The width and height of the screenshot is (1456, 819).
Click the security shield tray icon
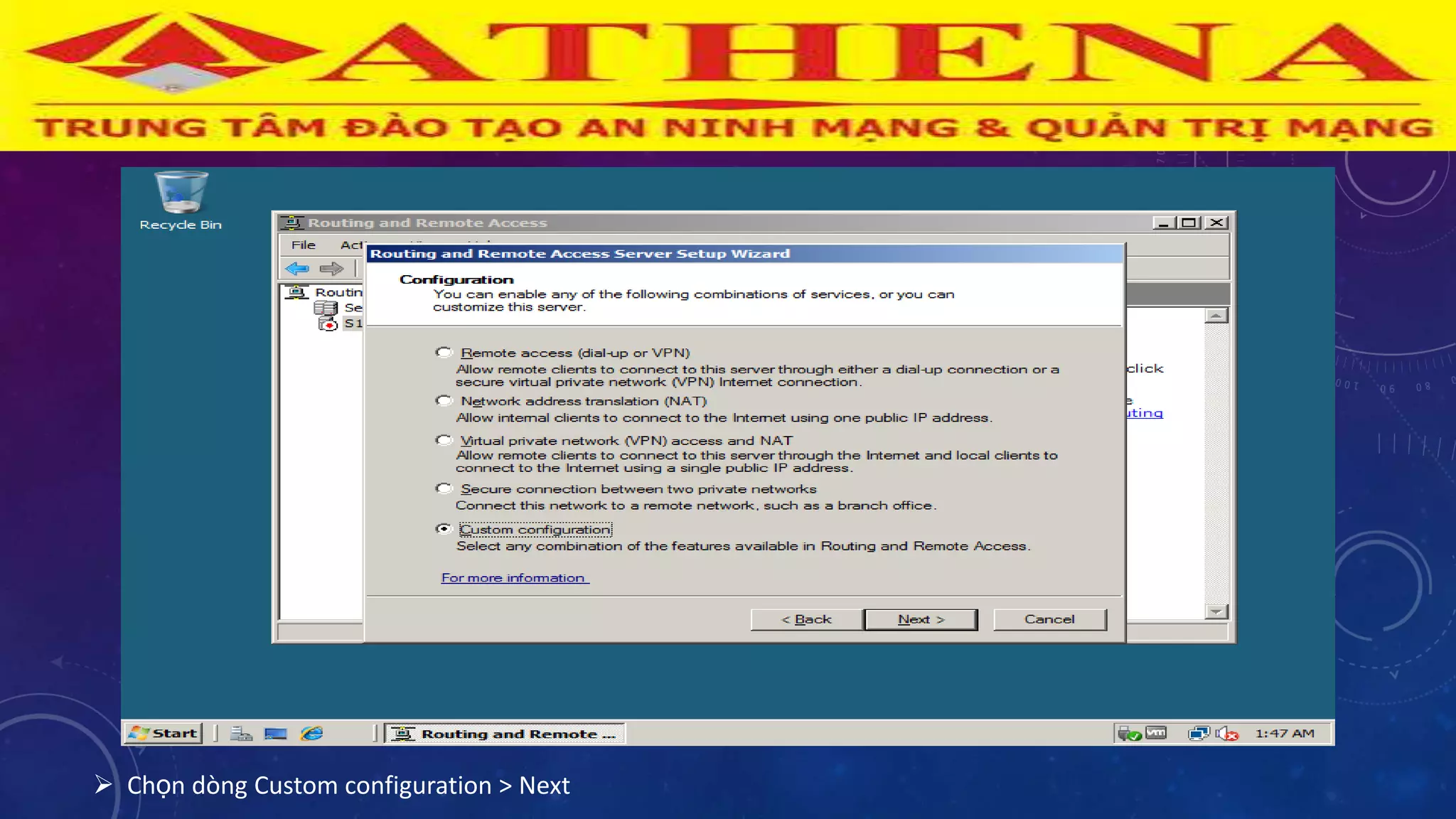(x=1128, y=733)
